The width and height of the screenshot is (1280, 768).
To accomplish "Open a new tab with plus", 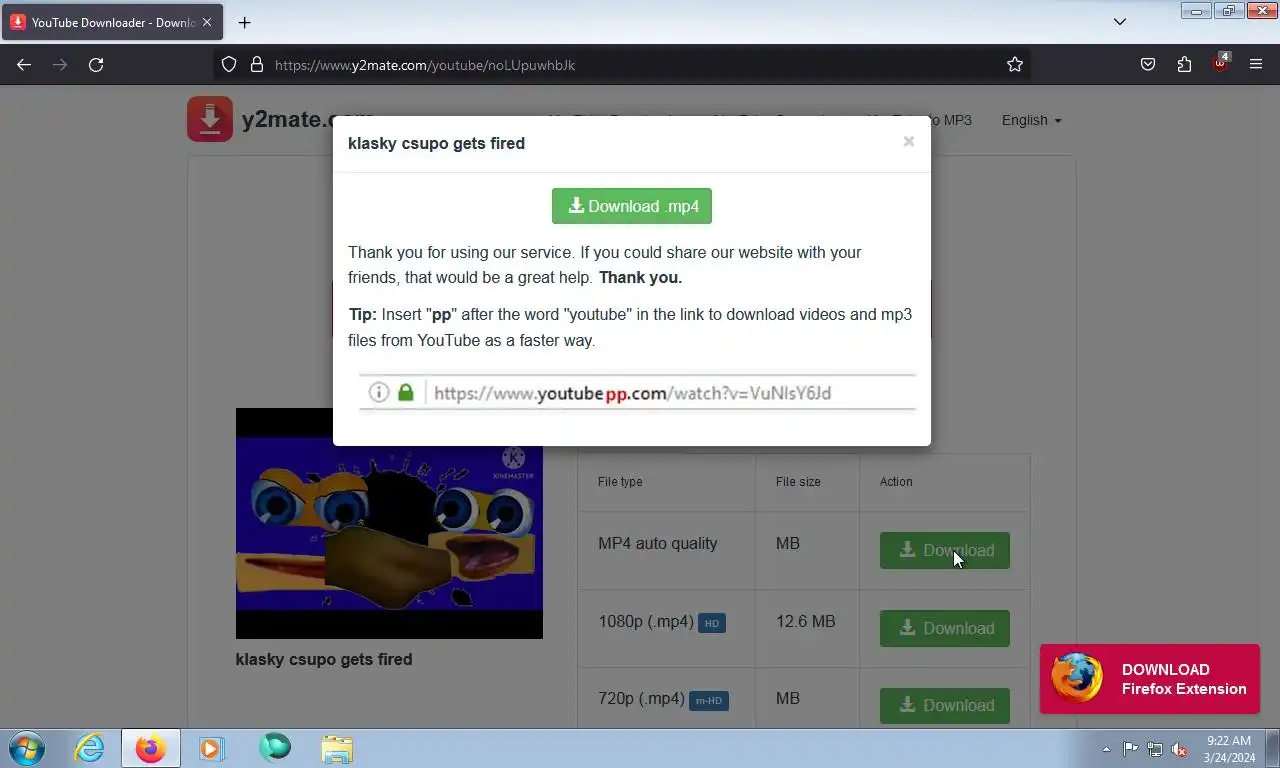I will (x=244, y=22).
